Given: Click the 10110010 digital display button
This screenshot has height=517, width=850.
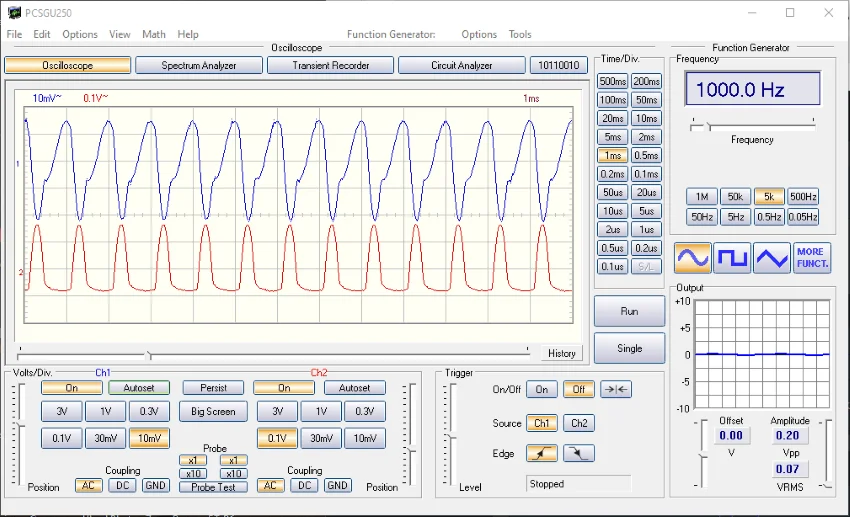Looking at the screenshot, I should (559, 65).
